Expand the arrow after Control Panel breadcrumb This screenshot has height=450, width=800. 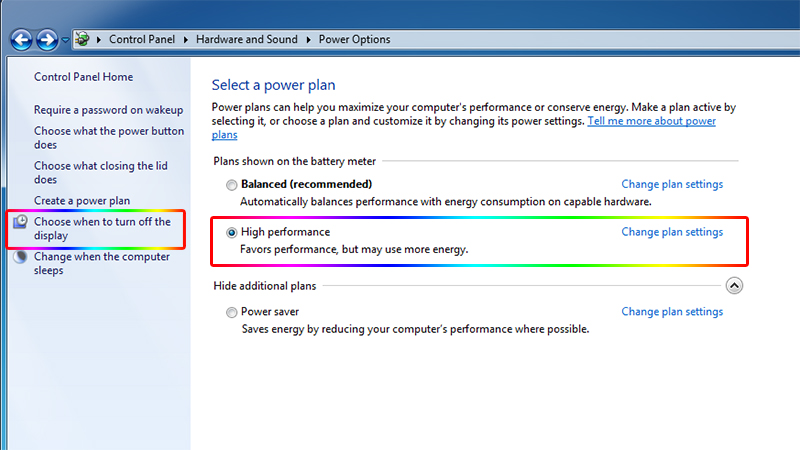tap(186, 39)
